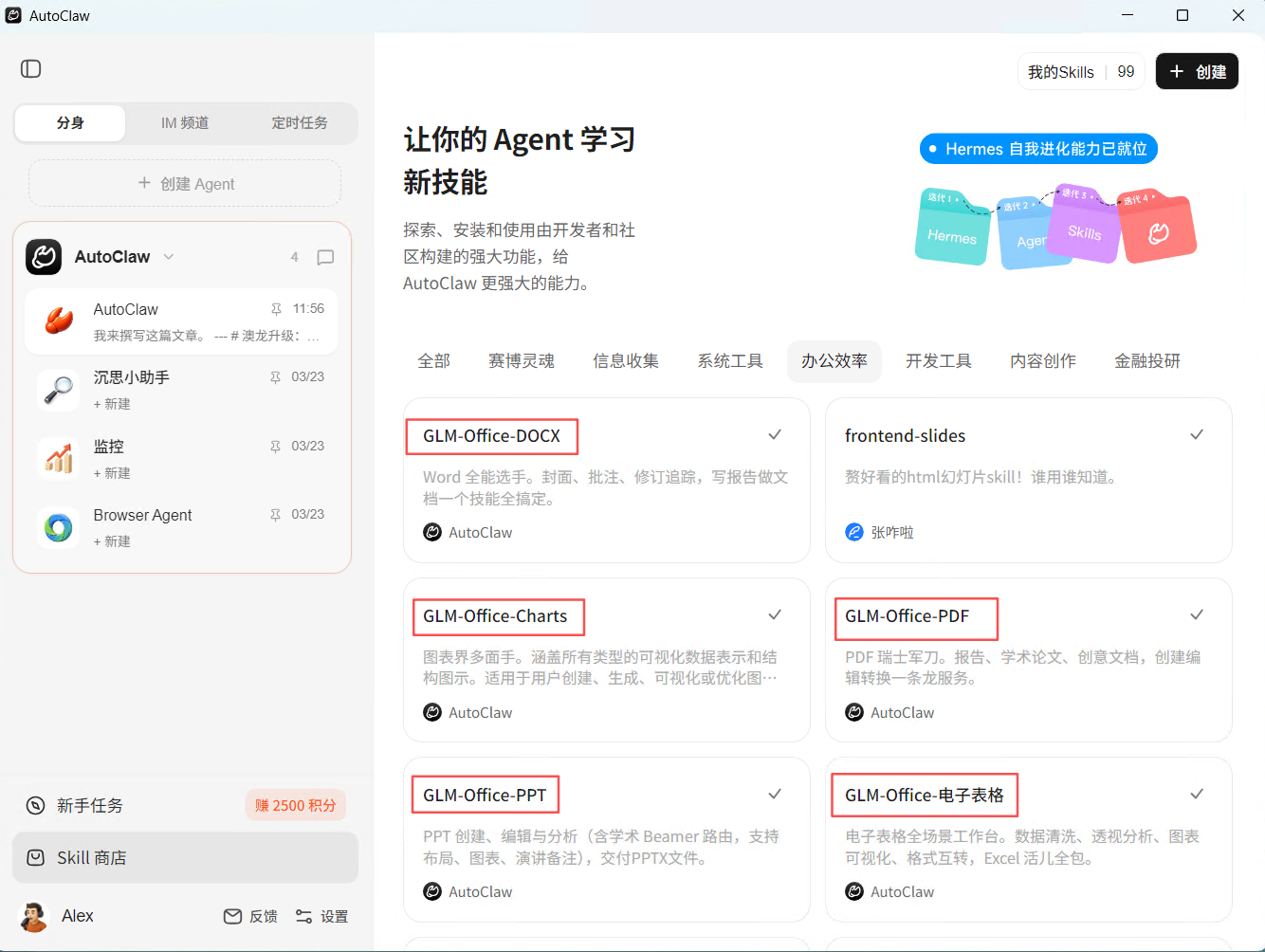Click the AutoClaw author icon on GLM-Office-电子表格
This screenshot has width=1265, height=952.
click(854, 891)
